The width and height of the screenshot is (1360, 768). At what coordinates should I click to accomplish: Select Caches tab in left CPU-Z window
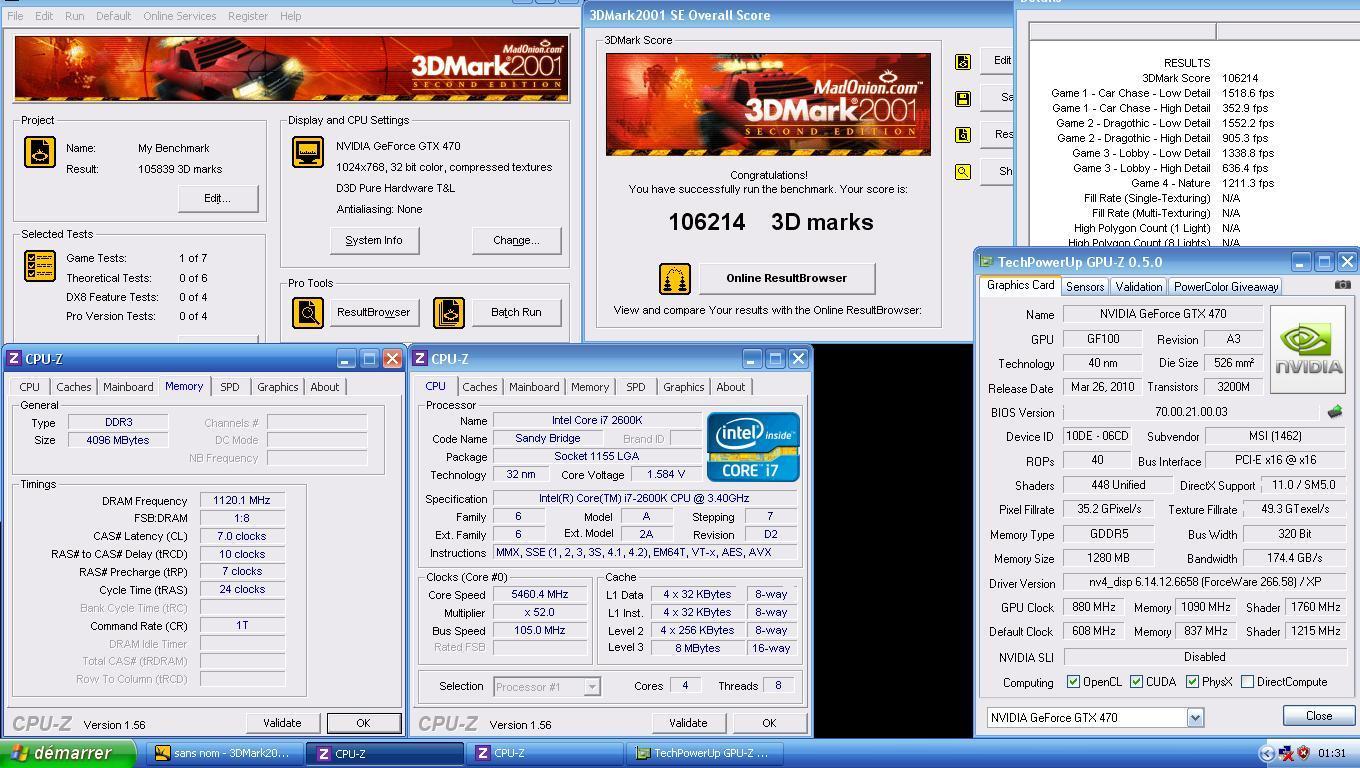73,387
